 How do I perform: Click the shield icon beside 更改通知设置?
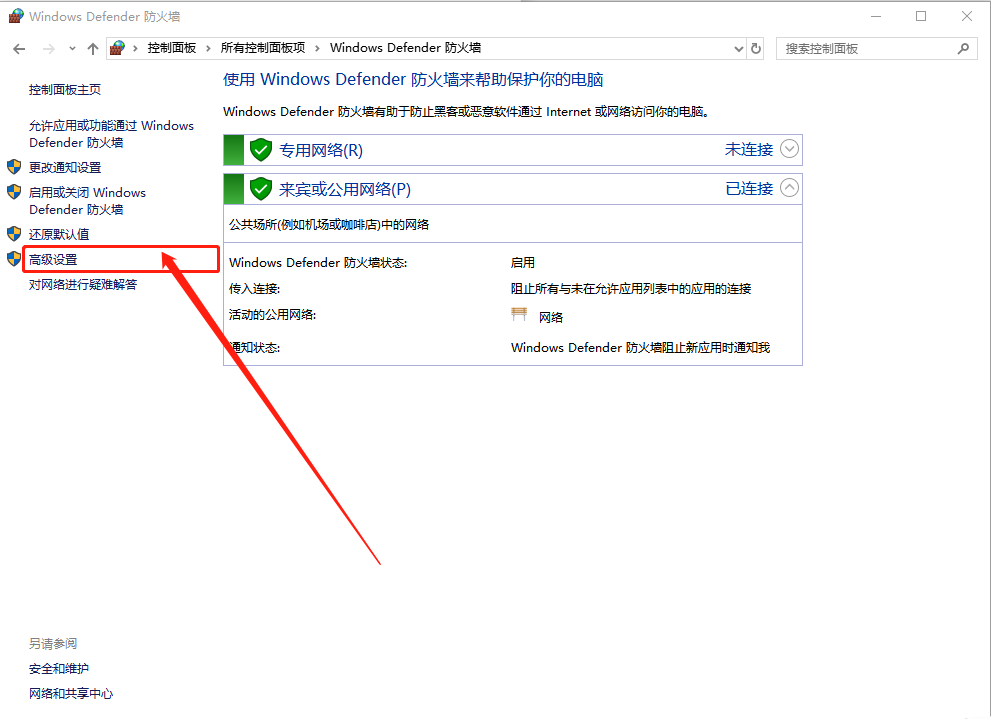(x=12, y=167)
